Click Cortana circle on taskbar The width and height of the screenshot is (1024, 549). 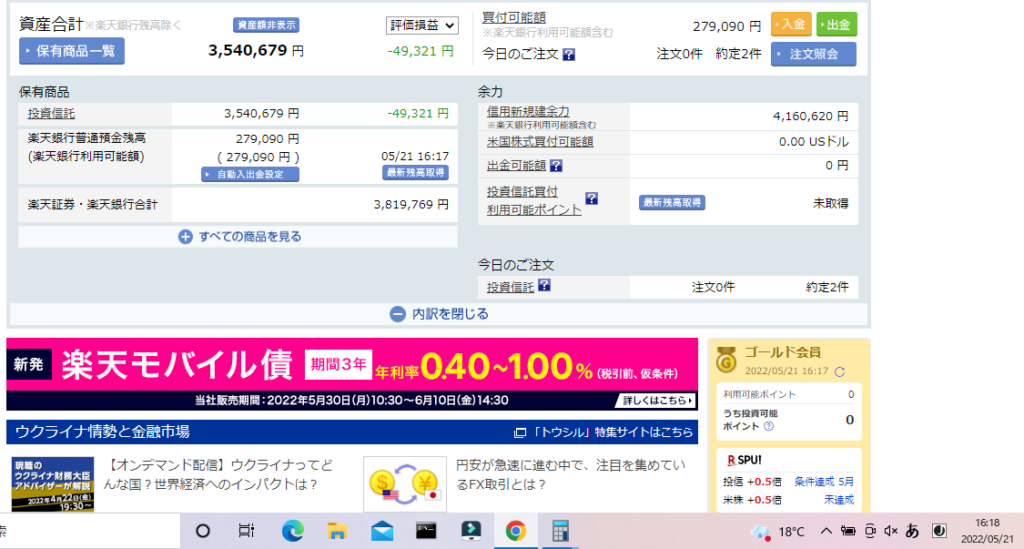click(202, 531)
